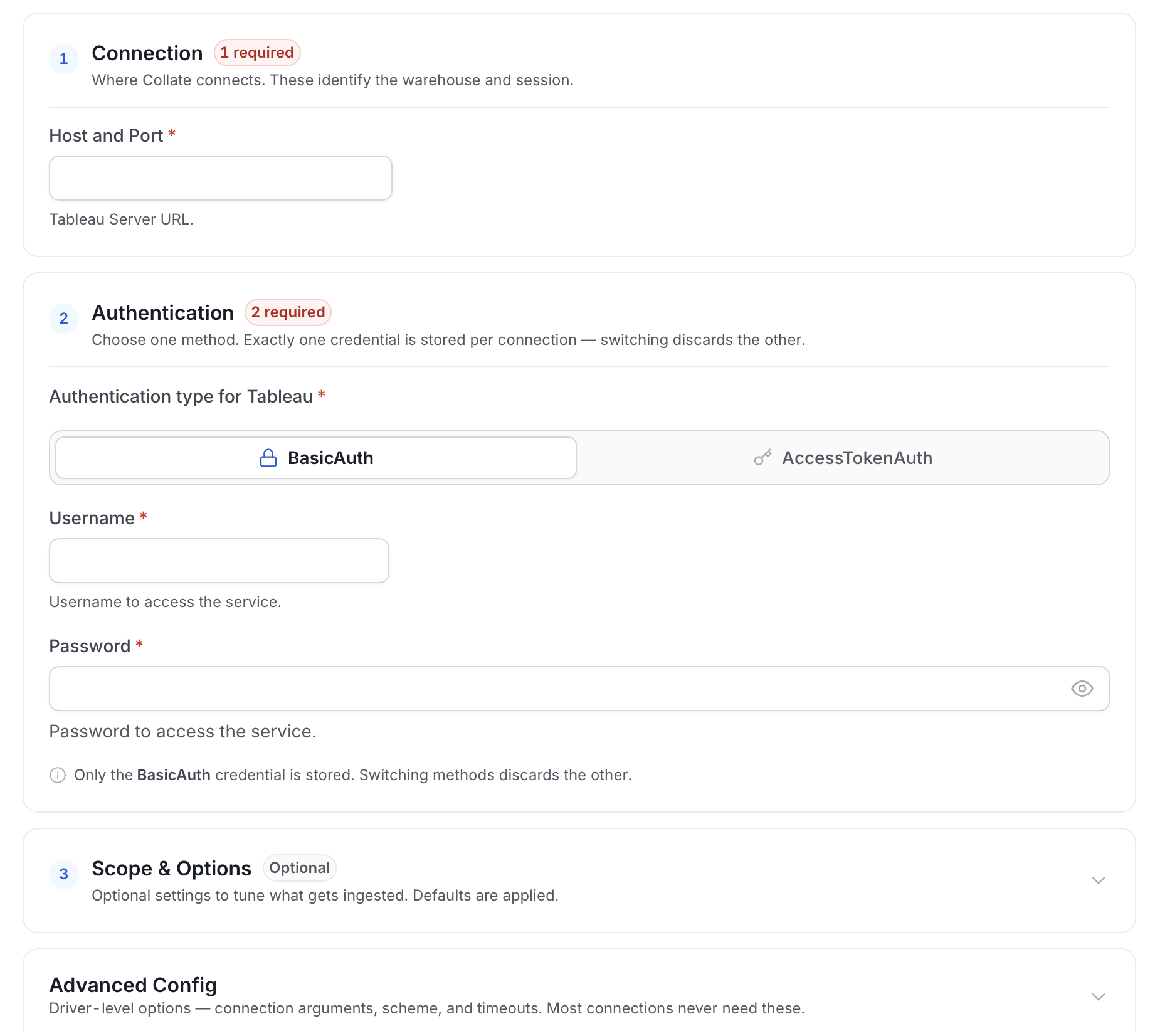Click the step 2 number circle
This screenshot has height=1036, width=1150.
point(64,319)
